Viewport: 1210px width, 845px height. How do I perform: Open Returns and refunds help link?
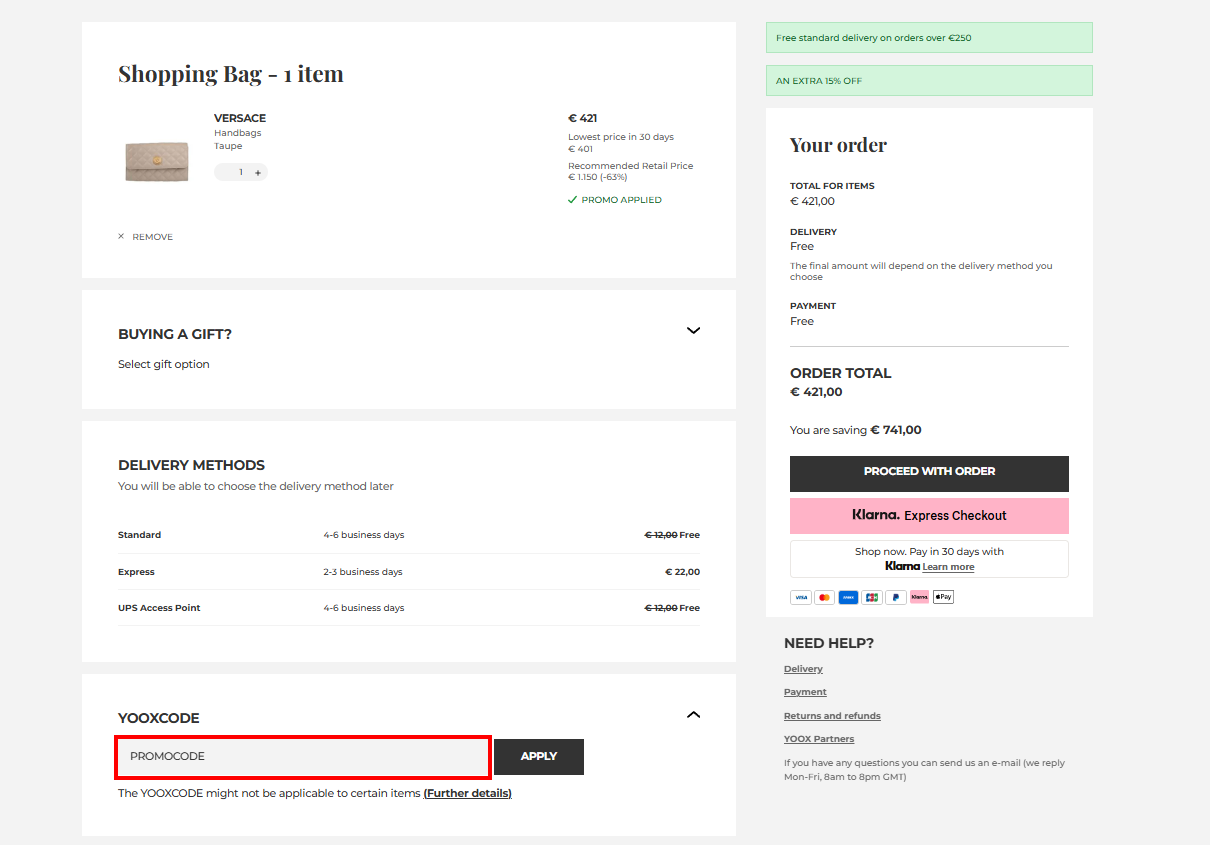click(x=832, y=716)
